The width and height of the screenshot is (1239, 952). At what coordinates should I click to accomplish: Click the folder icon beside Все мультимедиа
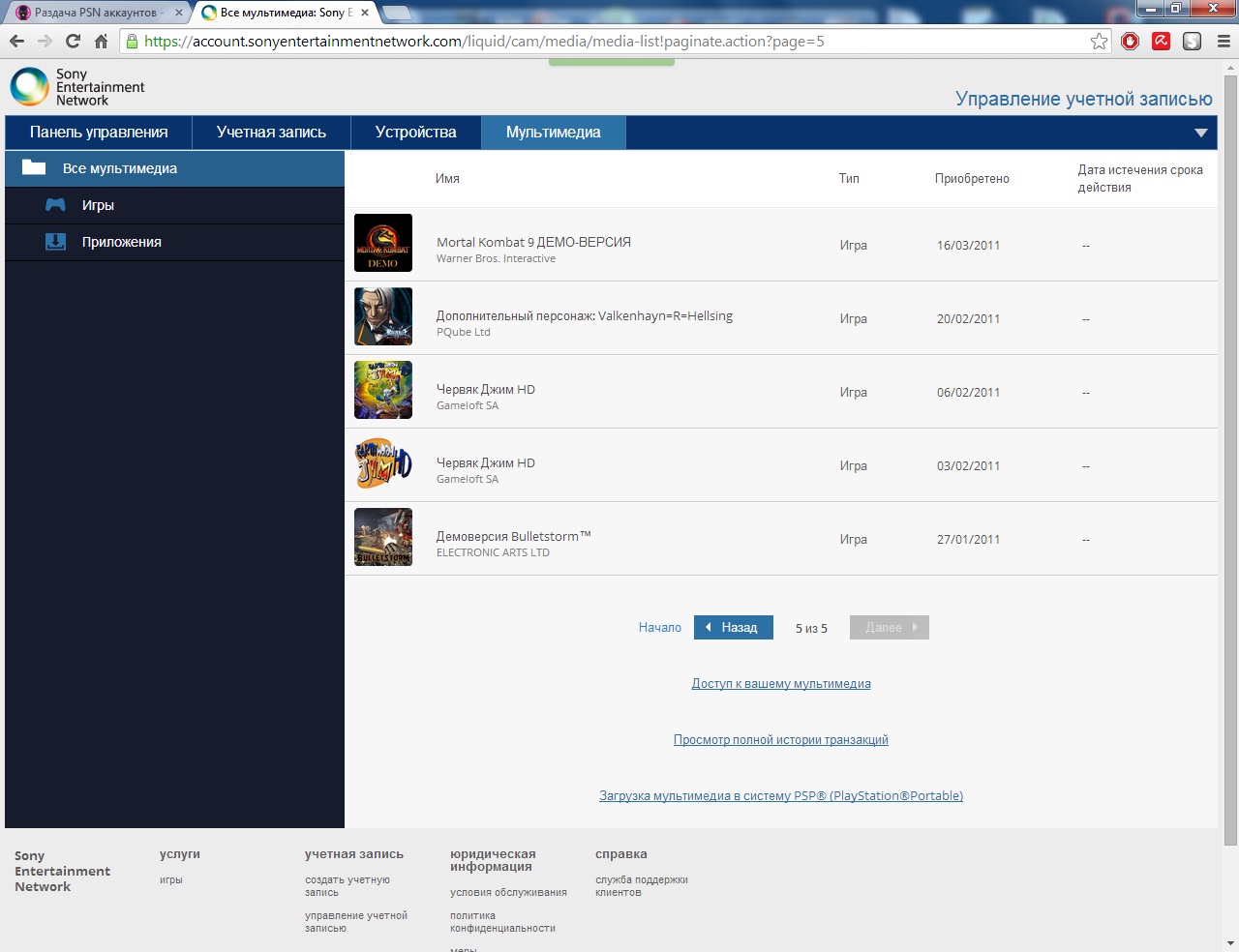[x=34, y=167]
